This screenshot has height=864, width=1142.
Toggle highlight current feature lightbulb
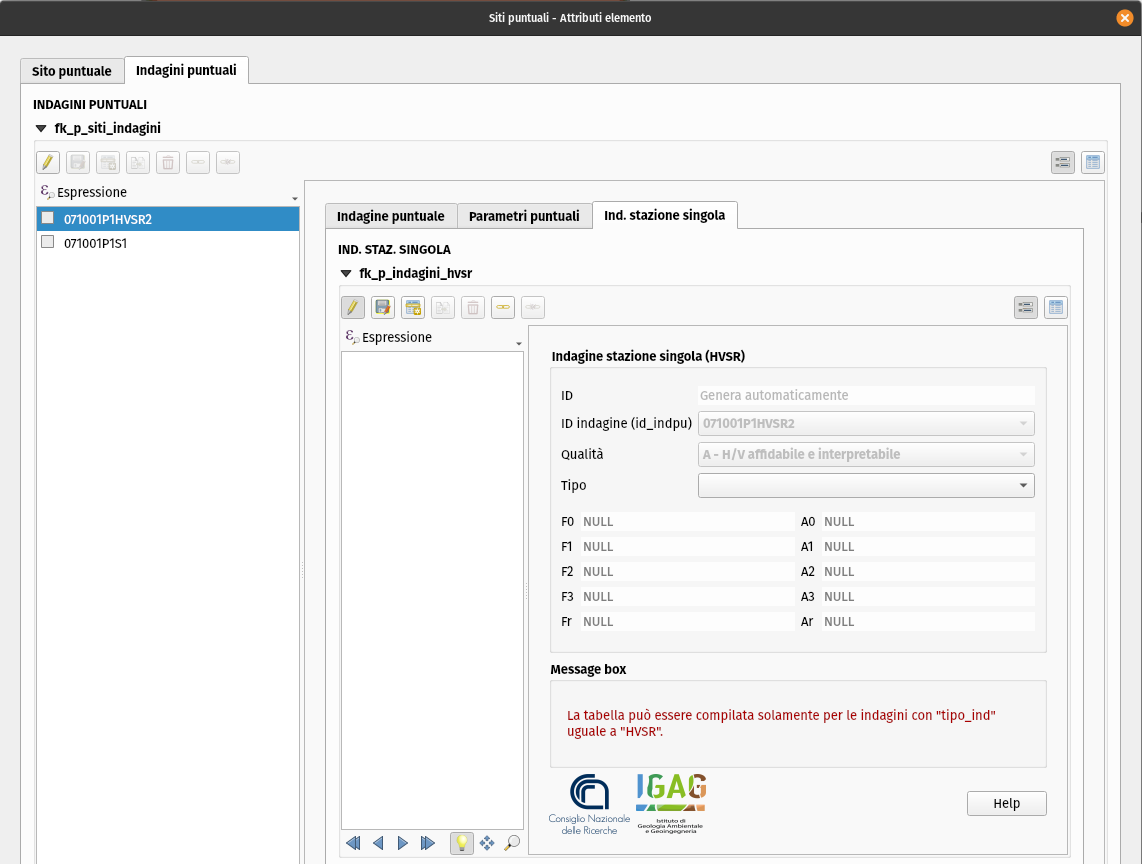[462, 843]
